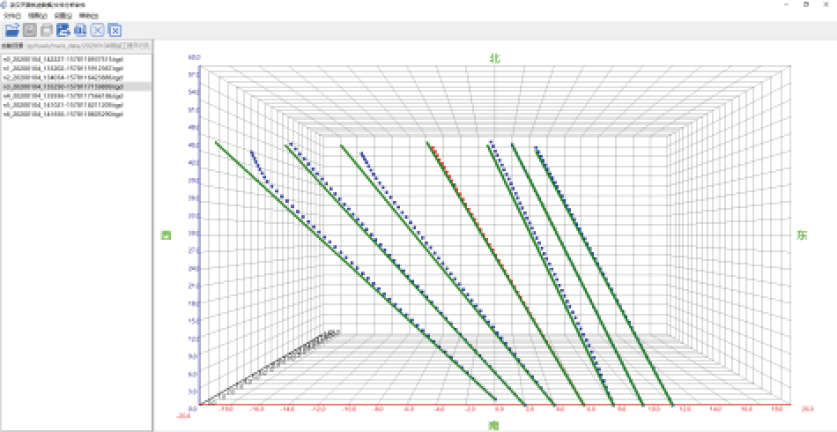Click the grayed-out print icon in toolbar
The width and height of the screenshot is (837, 432).
point(46,31)
